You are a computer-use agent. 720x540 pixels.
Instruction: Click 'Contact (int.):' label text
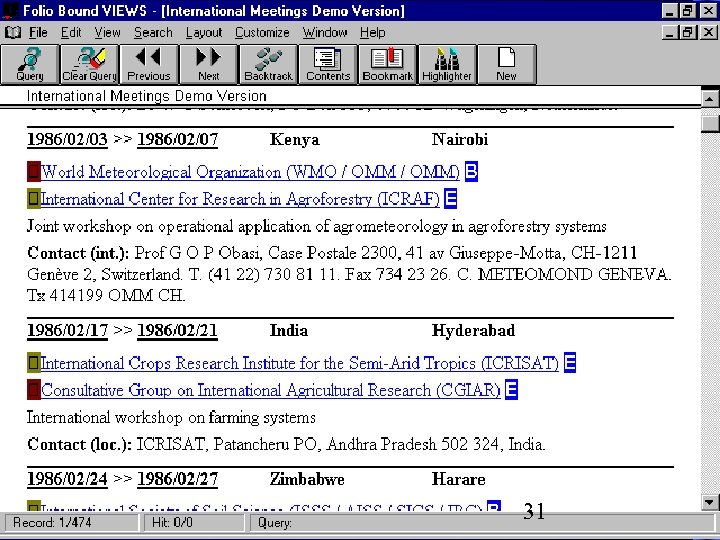click(x=78, y=253)
